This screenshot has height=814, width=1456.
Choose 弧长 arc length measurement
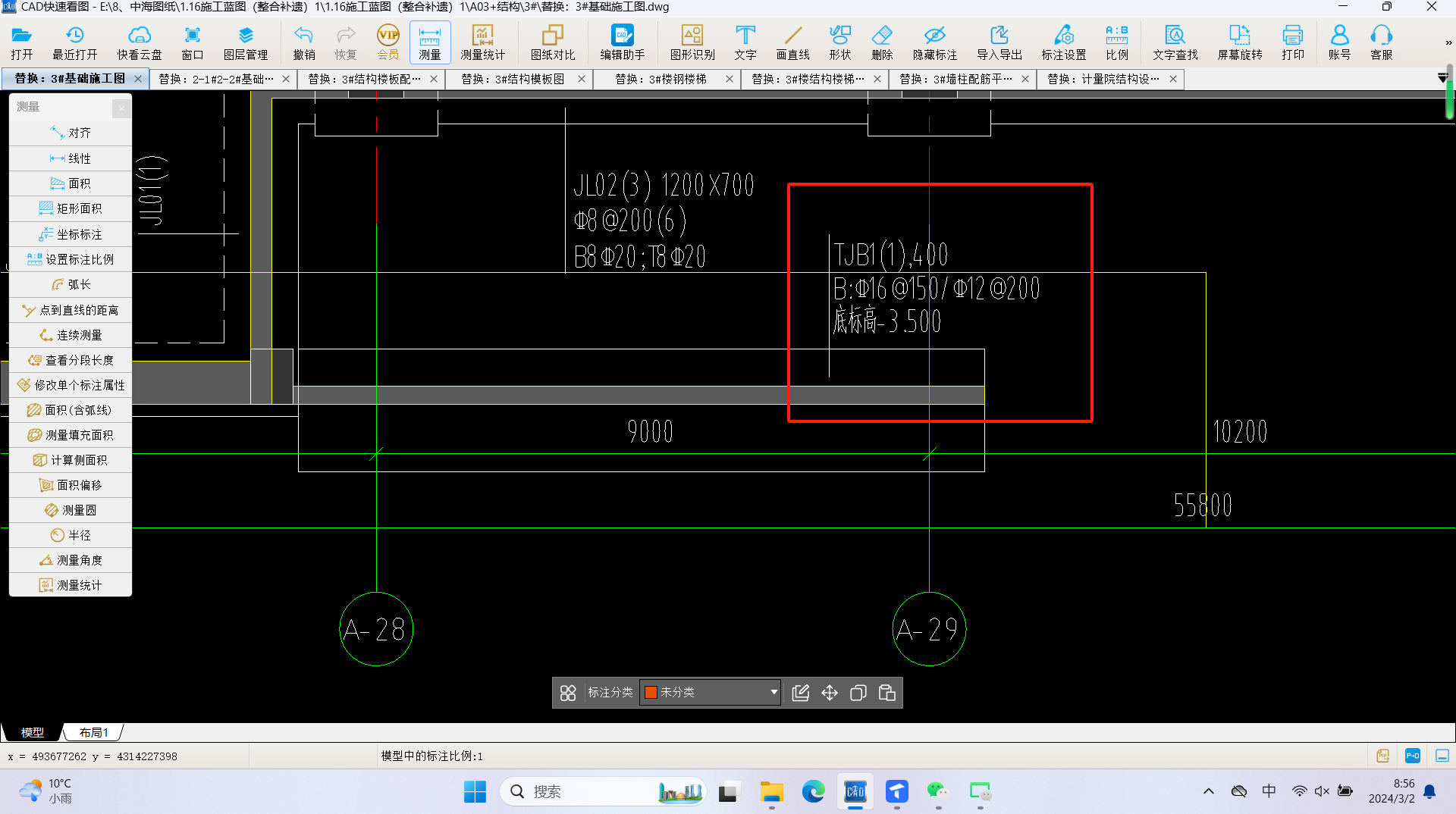tap(71, 284)
